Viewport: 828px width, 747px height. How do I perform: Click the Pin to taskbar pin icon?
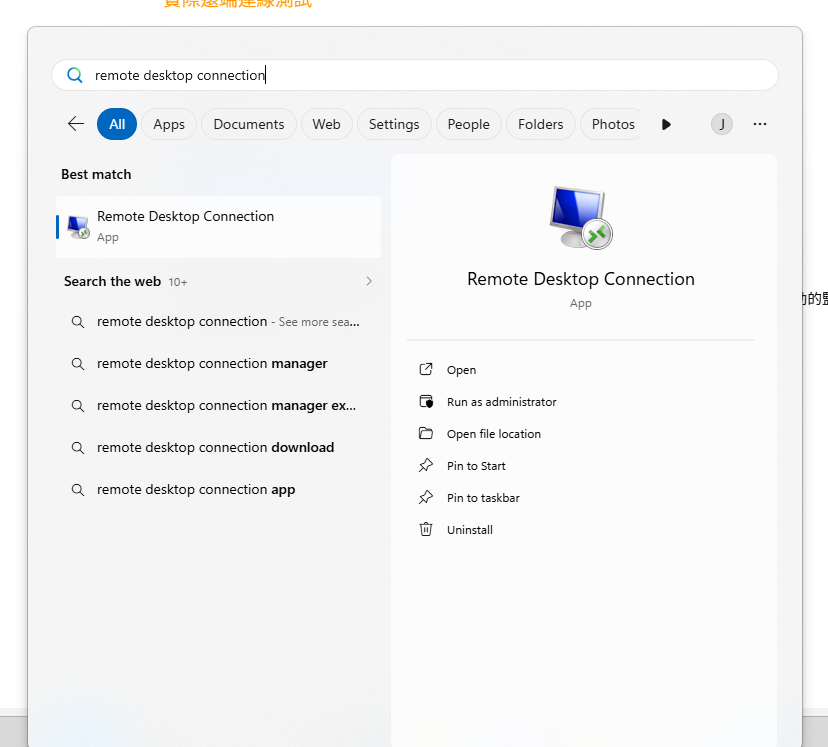(x=426, y=497)
